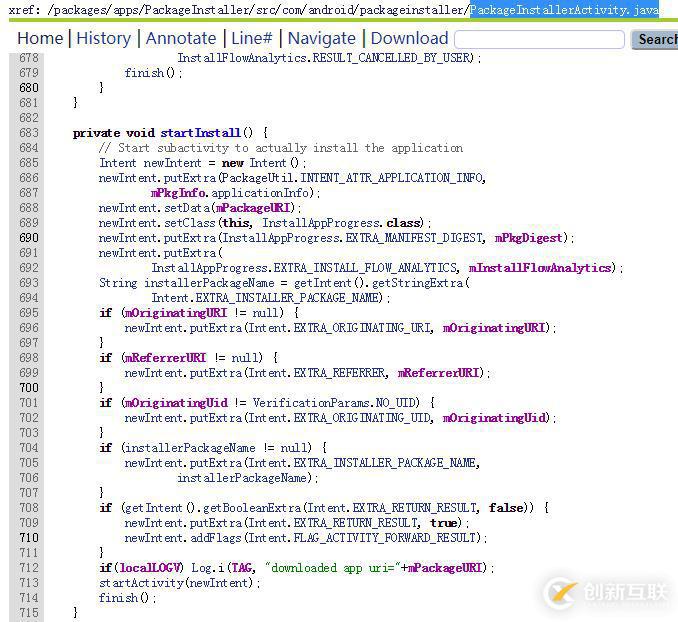This screenshot has height=622, width=678.
Task: Jump to line number 715
Action: [x=29, y=612]
